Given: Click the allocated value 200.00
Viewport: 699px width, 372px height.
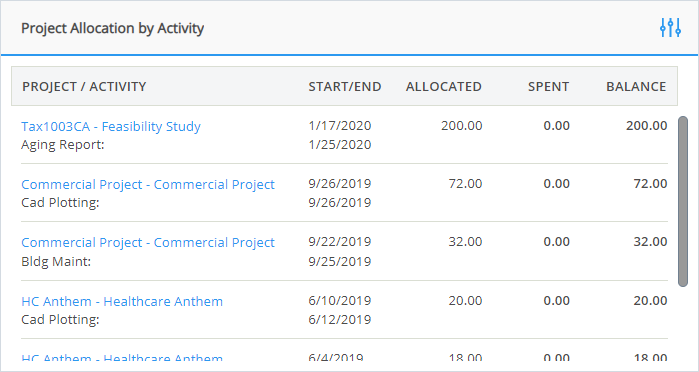Looking at the screenshot, I should [462, 126].
